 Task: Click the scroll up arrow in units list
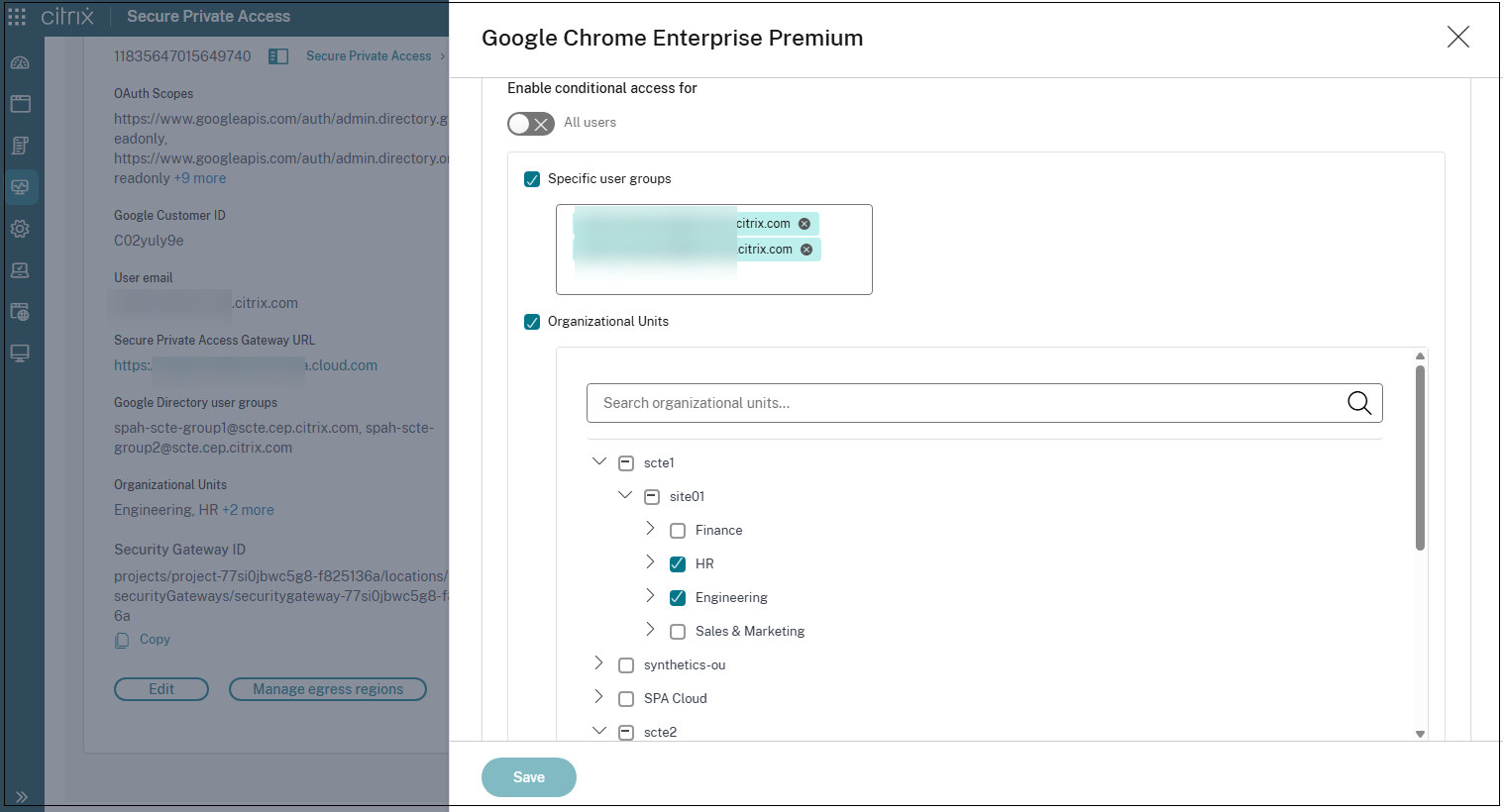(1420, 355)
